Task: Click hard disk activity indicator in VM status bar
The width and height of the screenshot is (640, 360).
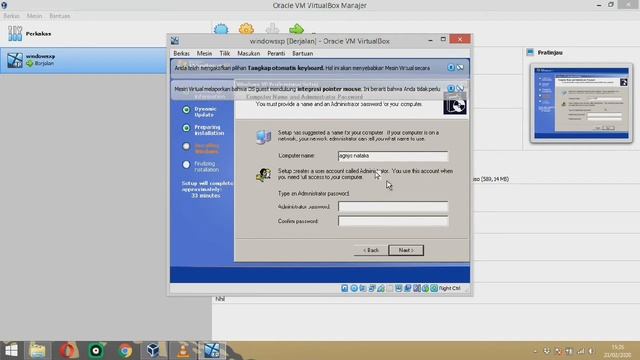Action: point(344,288)
